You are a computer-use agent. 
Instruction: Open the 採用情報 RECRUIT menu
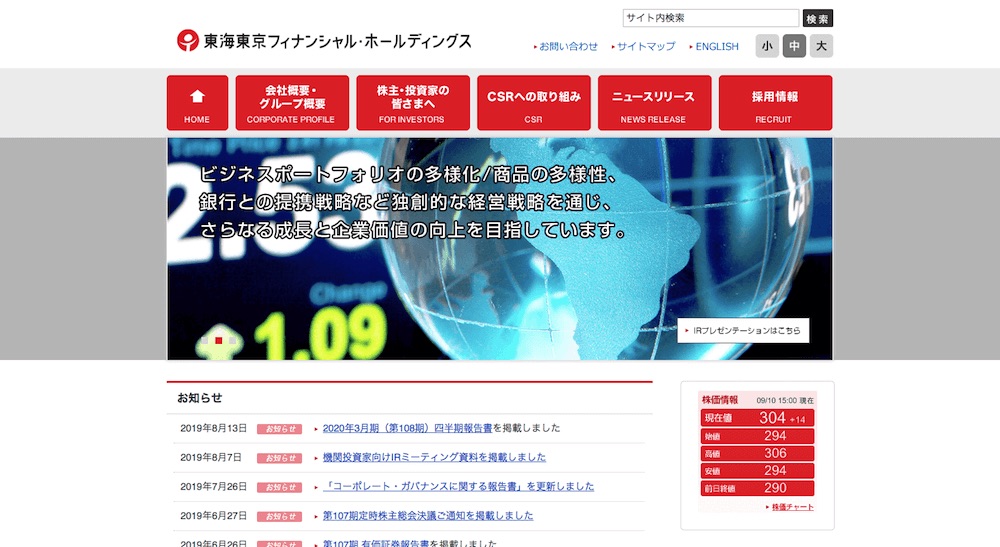click(x=776, y=103)
